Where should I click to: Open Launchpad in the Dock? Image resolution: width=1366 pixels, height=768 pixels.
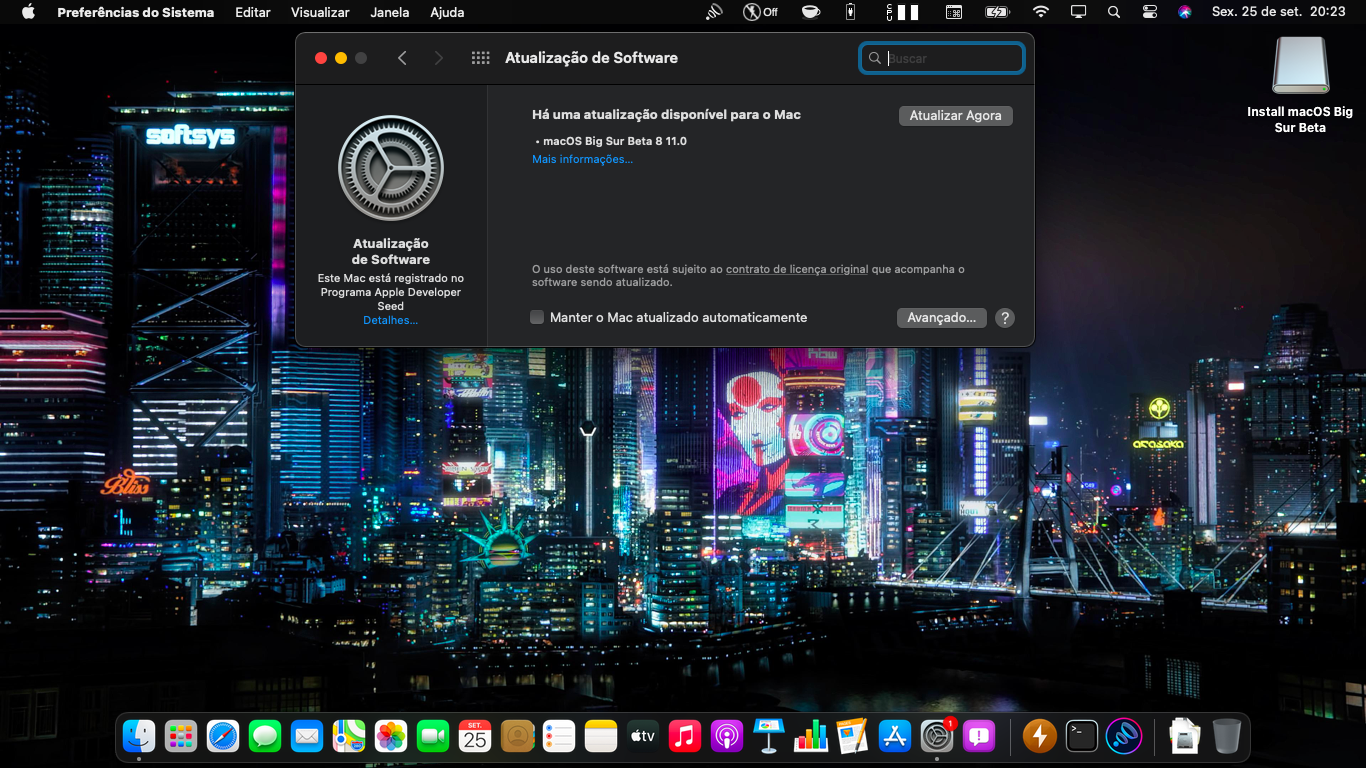[x=181, y=737]
